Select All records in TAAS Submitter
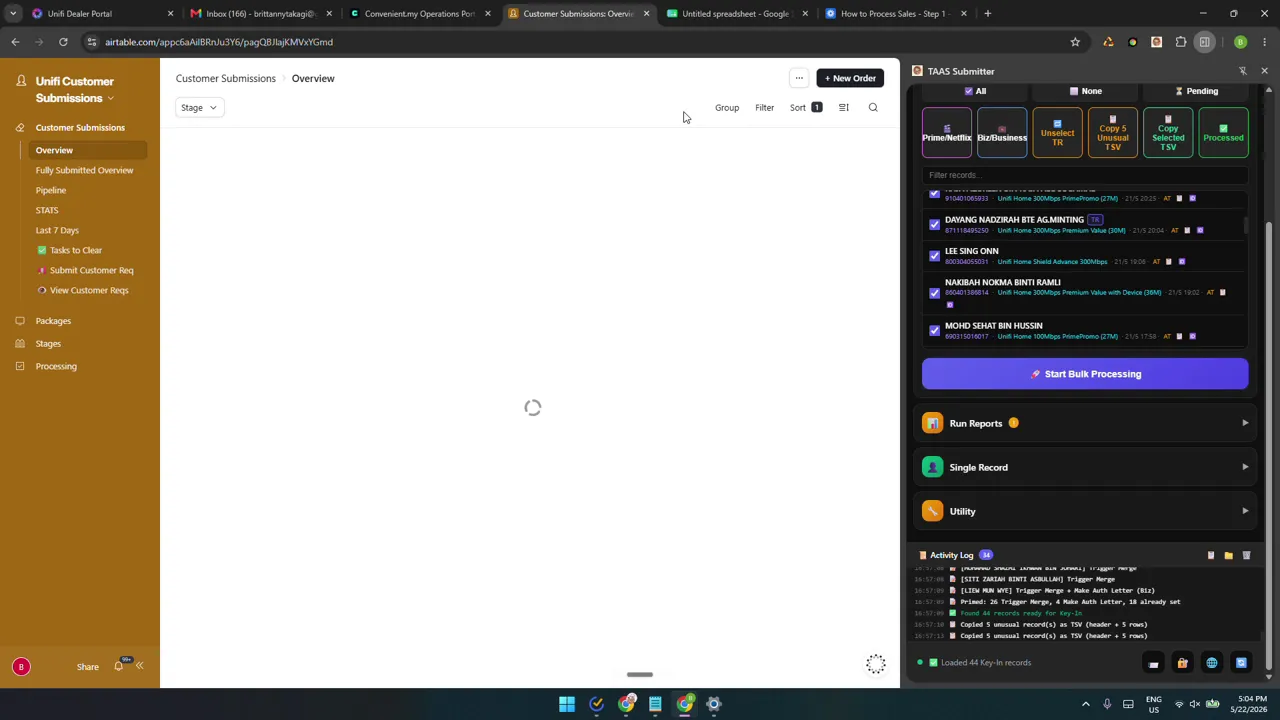The width and height of the screenshot is (1280, 720). (x=975, y=91)
